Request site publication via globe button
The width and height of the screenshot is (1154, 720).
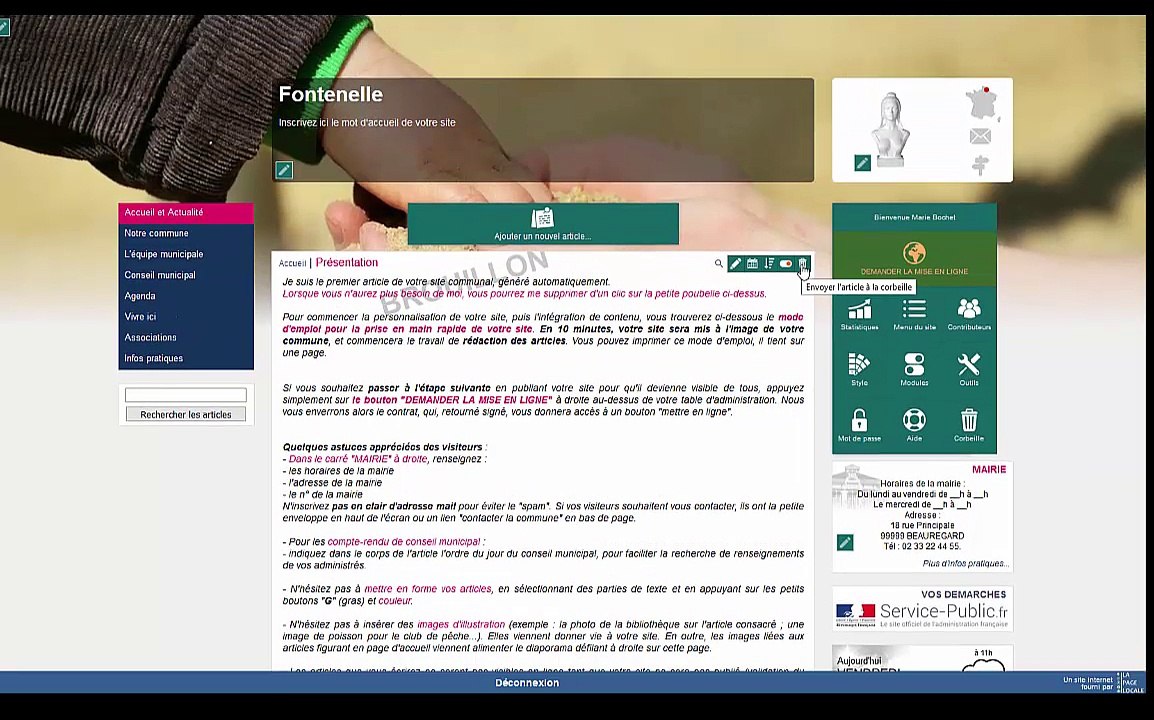(915, 259)
